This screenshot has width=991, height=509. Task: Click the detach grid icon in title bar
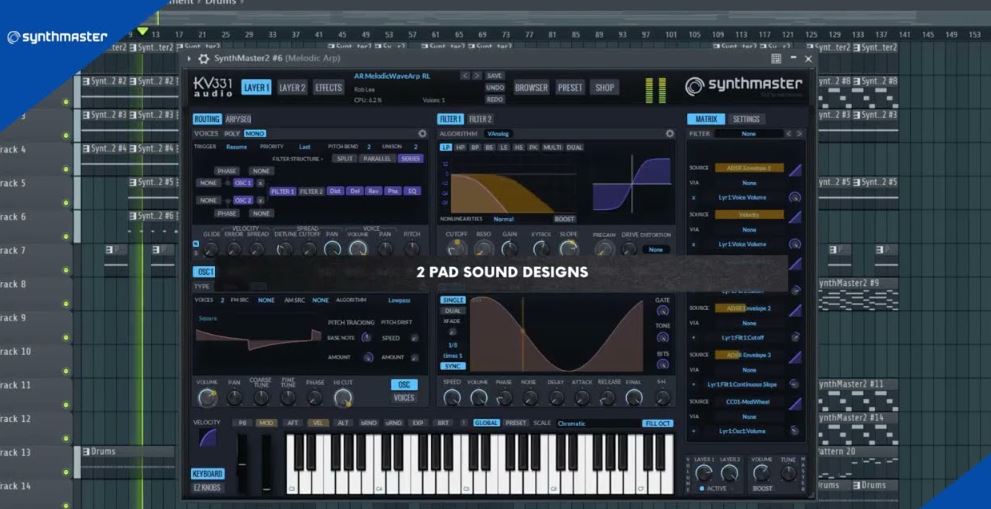click(776, 59)
